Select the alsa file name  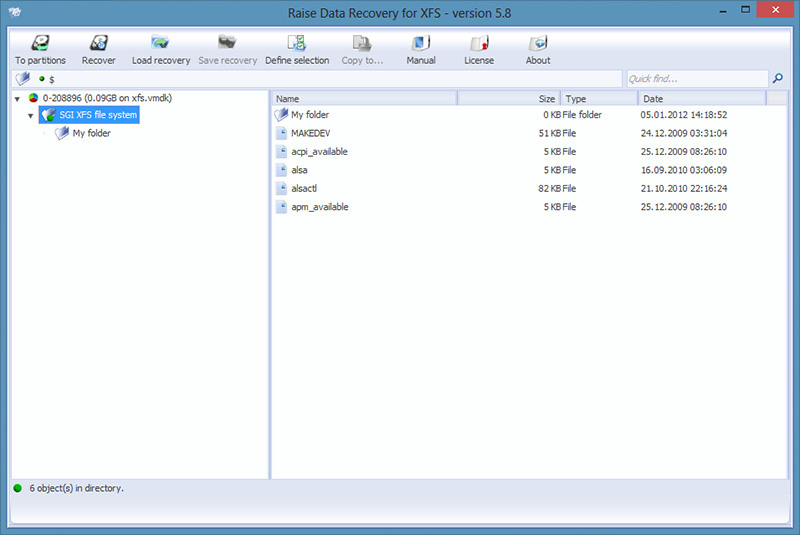point(299,170)
